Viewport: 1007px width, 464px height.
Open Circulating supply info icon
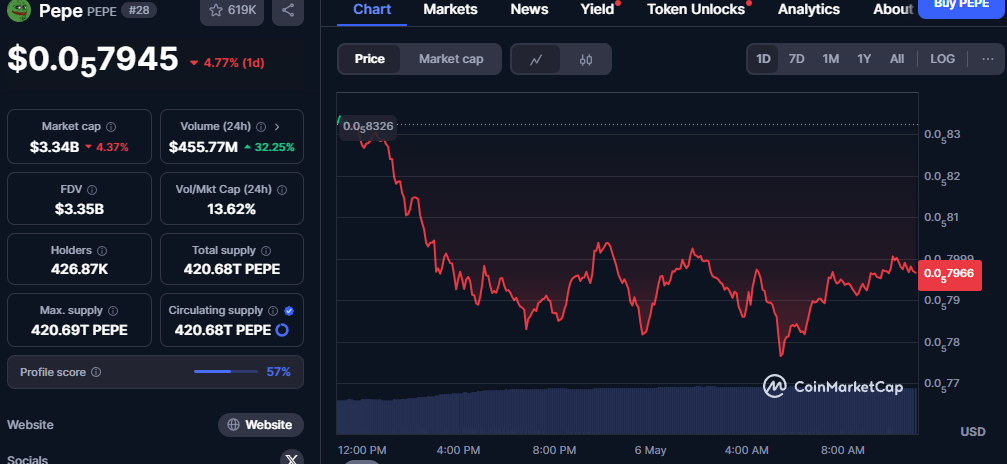pos(273,310)
